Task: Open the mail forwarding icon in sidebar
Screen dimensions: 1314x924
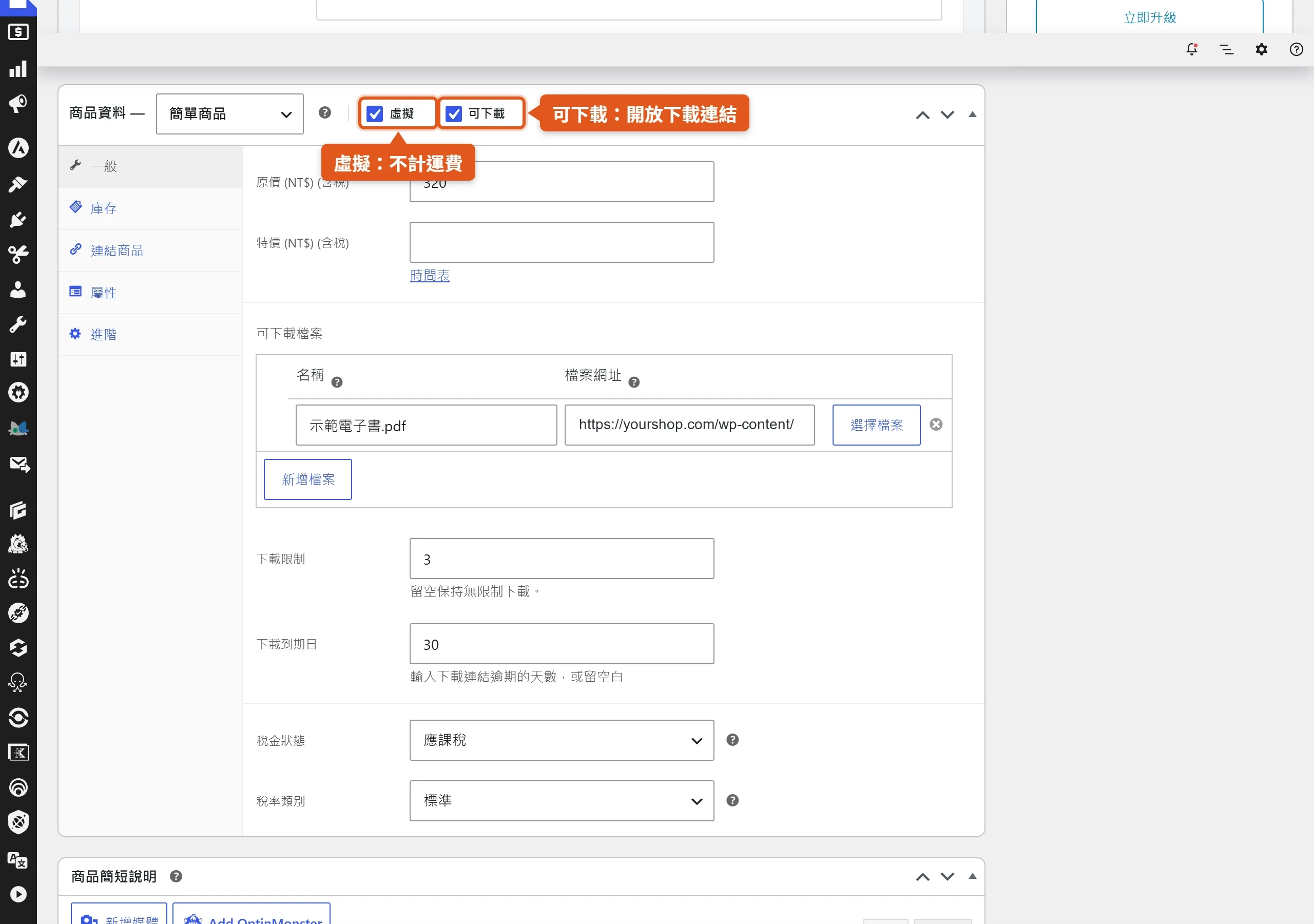Action: (x=20, y=464)
